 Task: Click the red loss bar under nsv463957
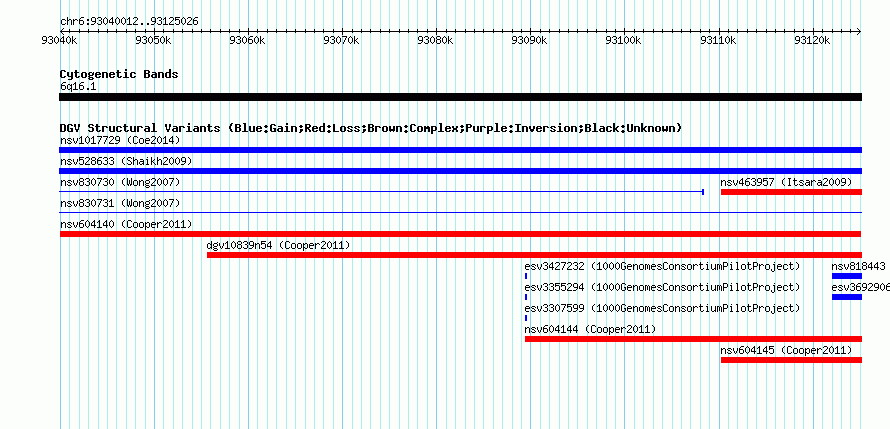[x=791, y=192]
